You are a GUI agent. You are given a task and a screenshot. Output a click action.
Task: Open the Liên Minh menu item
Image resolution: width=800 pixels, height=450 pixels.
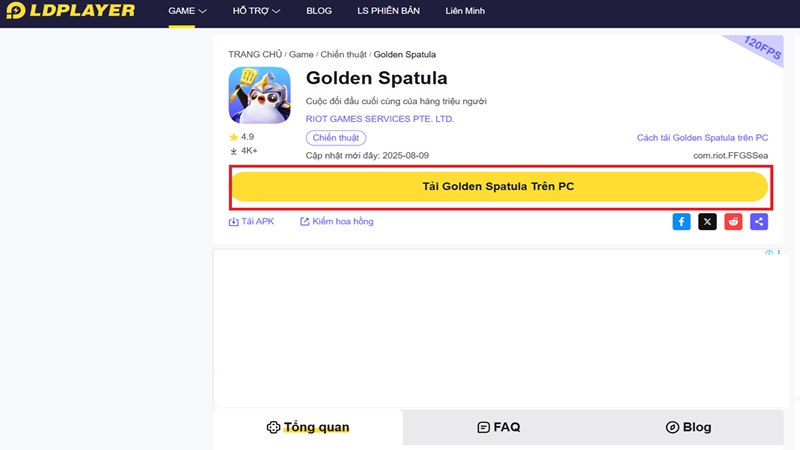tap(465, 11)
